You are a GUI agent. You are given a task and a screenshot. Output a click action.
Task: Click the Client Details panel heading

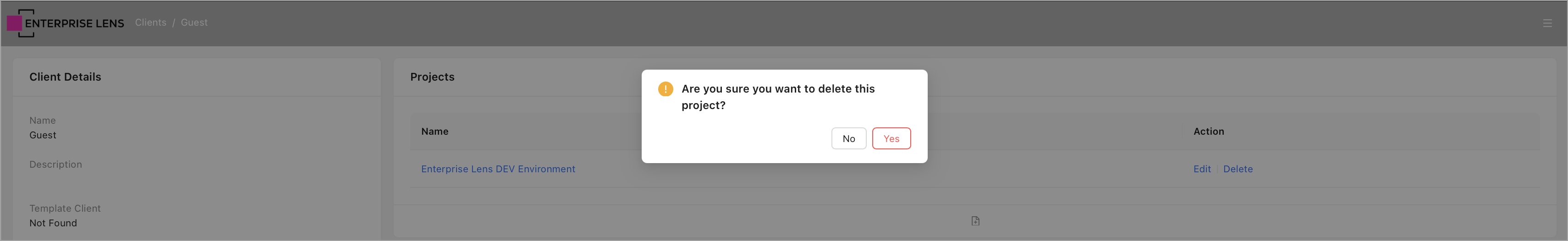click(65, 77)
